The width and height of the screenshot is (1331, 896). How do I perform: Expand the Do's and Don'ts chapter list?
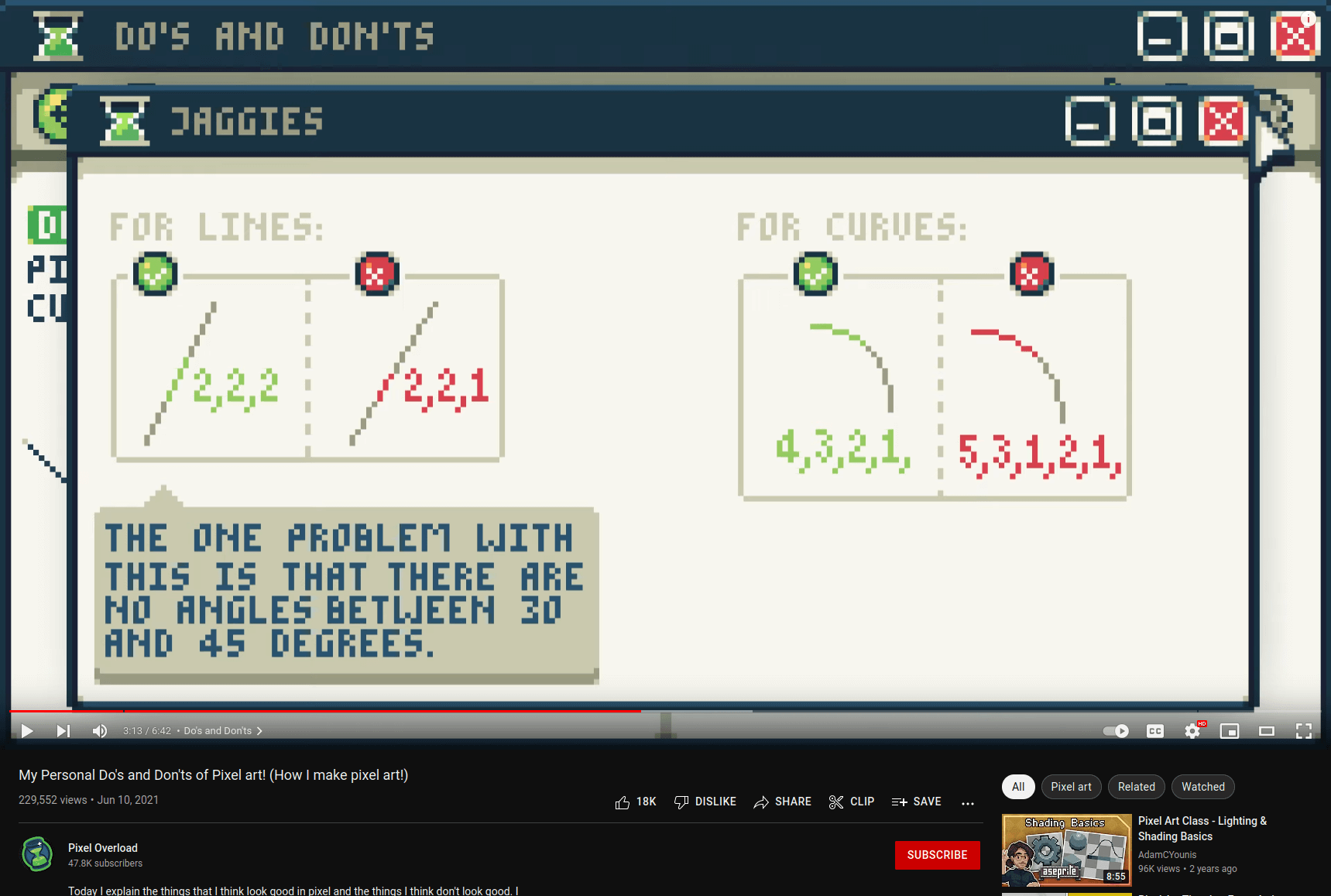(223, 731)
